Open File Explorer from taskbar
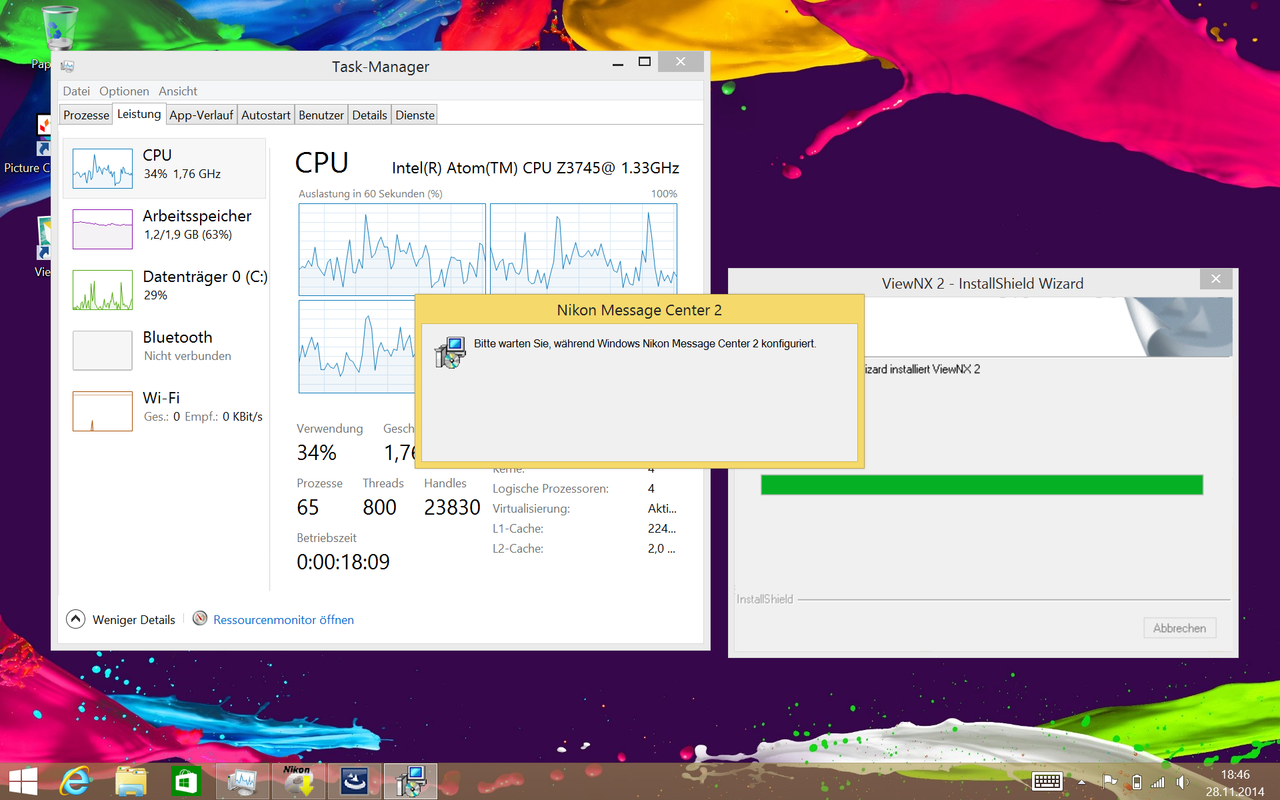The width and height of the screenshot is (1280, 800). pyautogui.click(x=132, y=781)
